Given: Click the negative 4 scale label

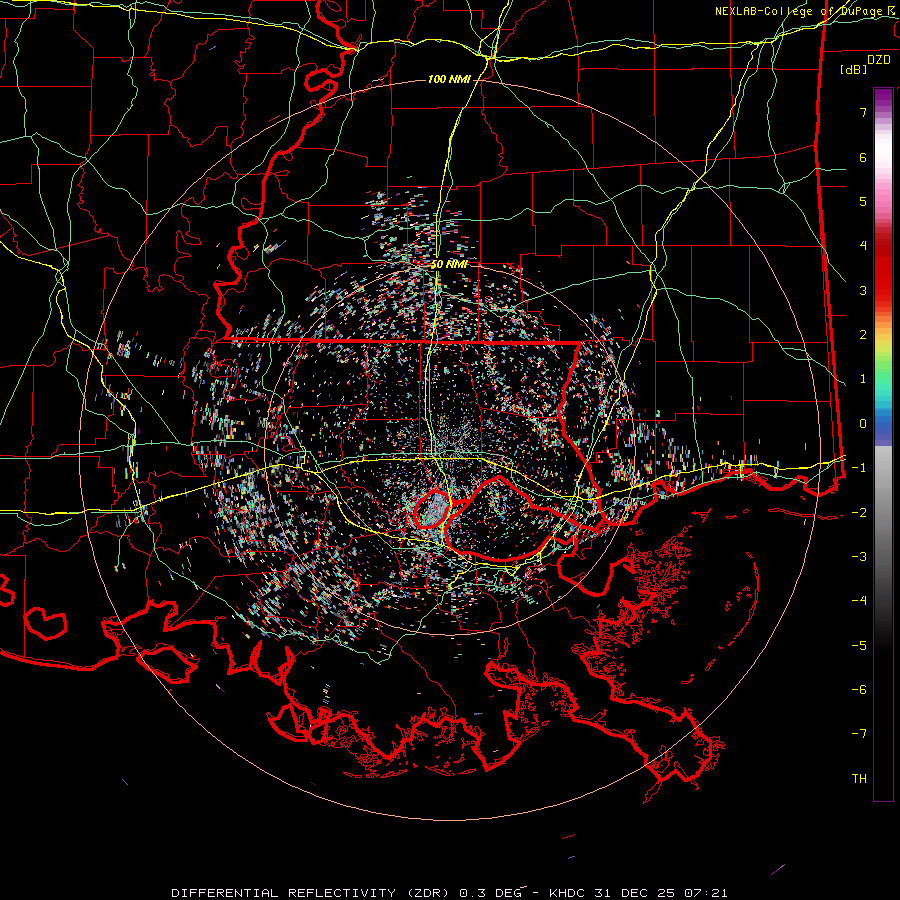Looking at the screenshot, I should point(859,601).
